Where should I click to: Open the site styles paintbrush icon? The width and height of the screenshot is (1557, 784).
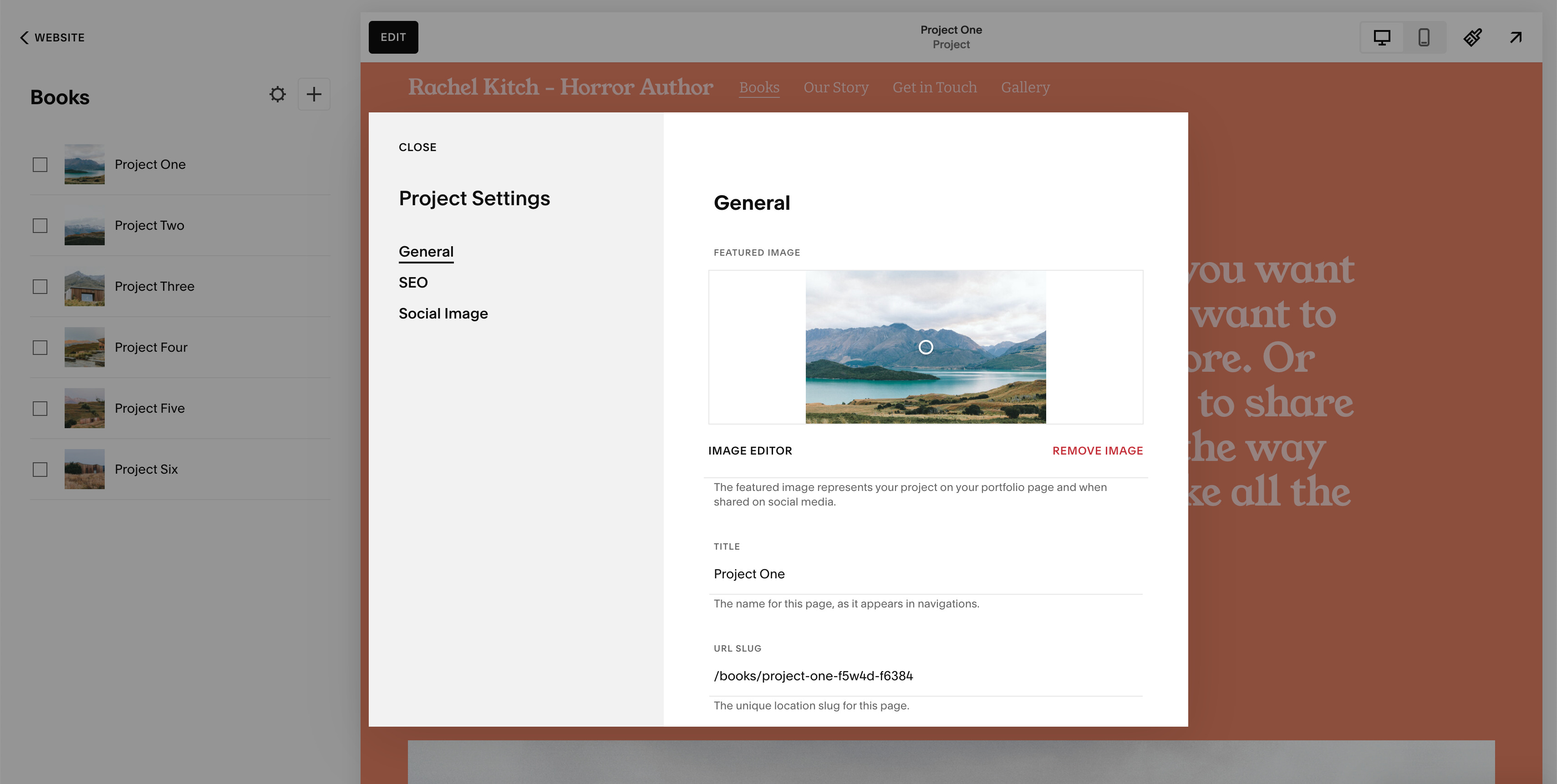pos(1472,37)
